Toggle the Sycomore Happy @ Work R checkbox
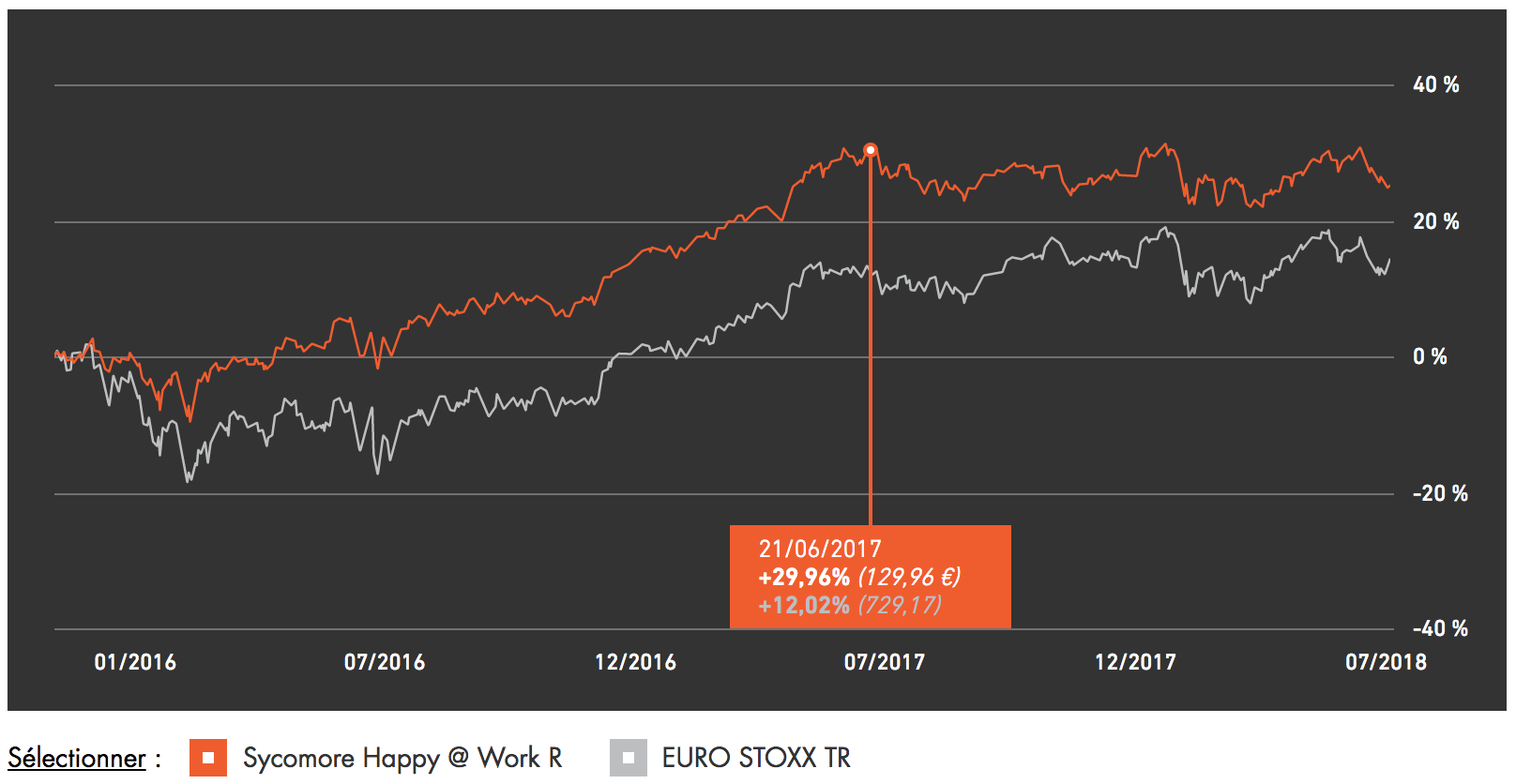Image resolution: width=1516 pixels, height=784 pixels. (208, 758)
